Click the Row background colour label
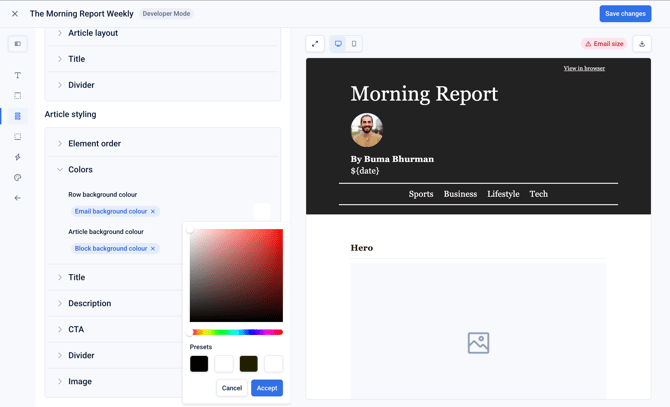 [103, 194]
